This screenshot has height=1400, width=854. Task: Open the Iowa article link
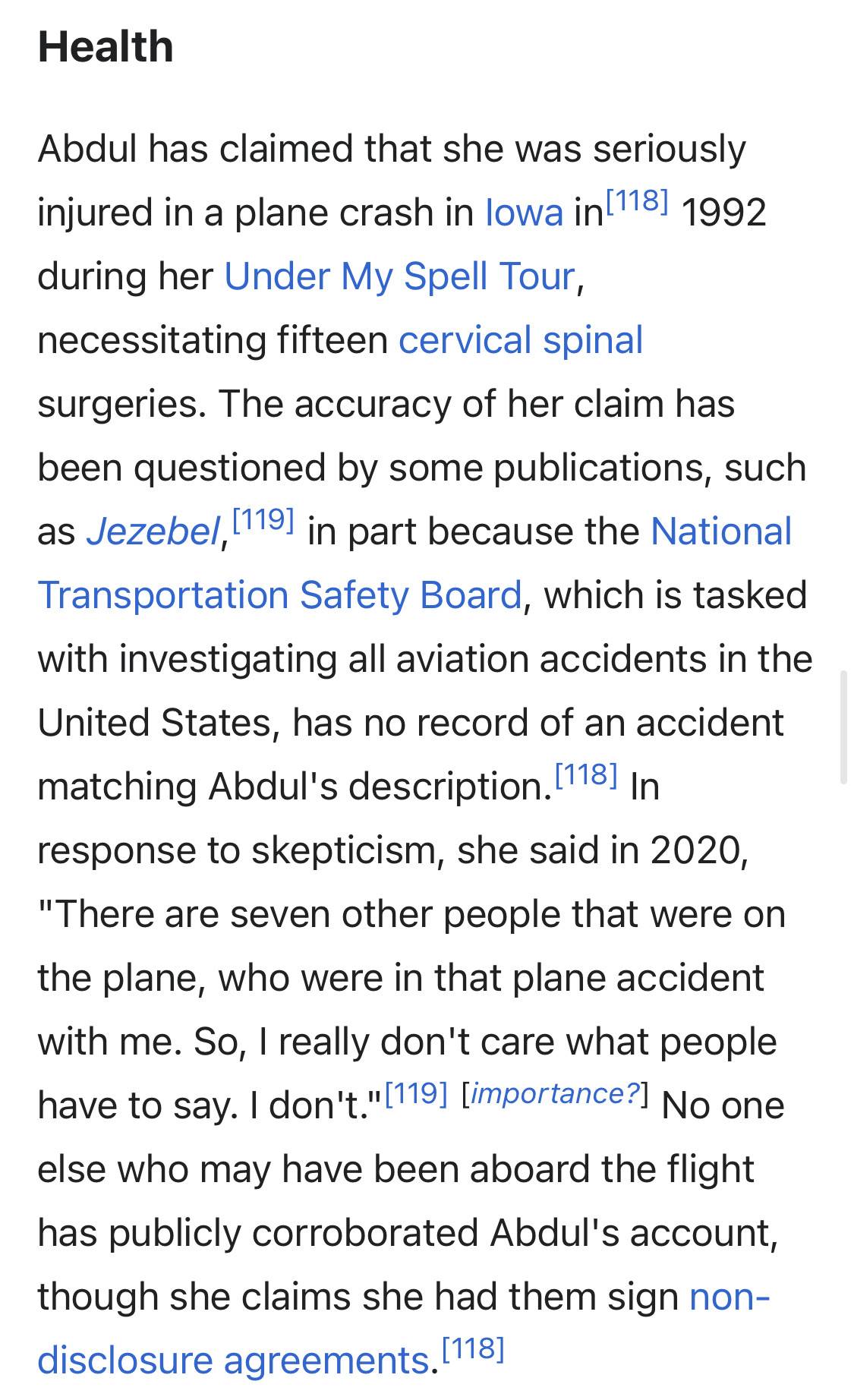(524, 213)
